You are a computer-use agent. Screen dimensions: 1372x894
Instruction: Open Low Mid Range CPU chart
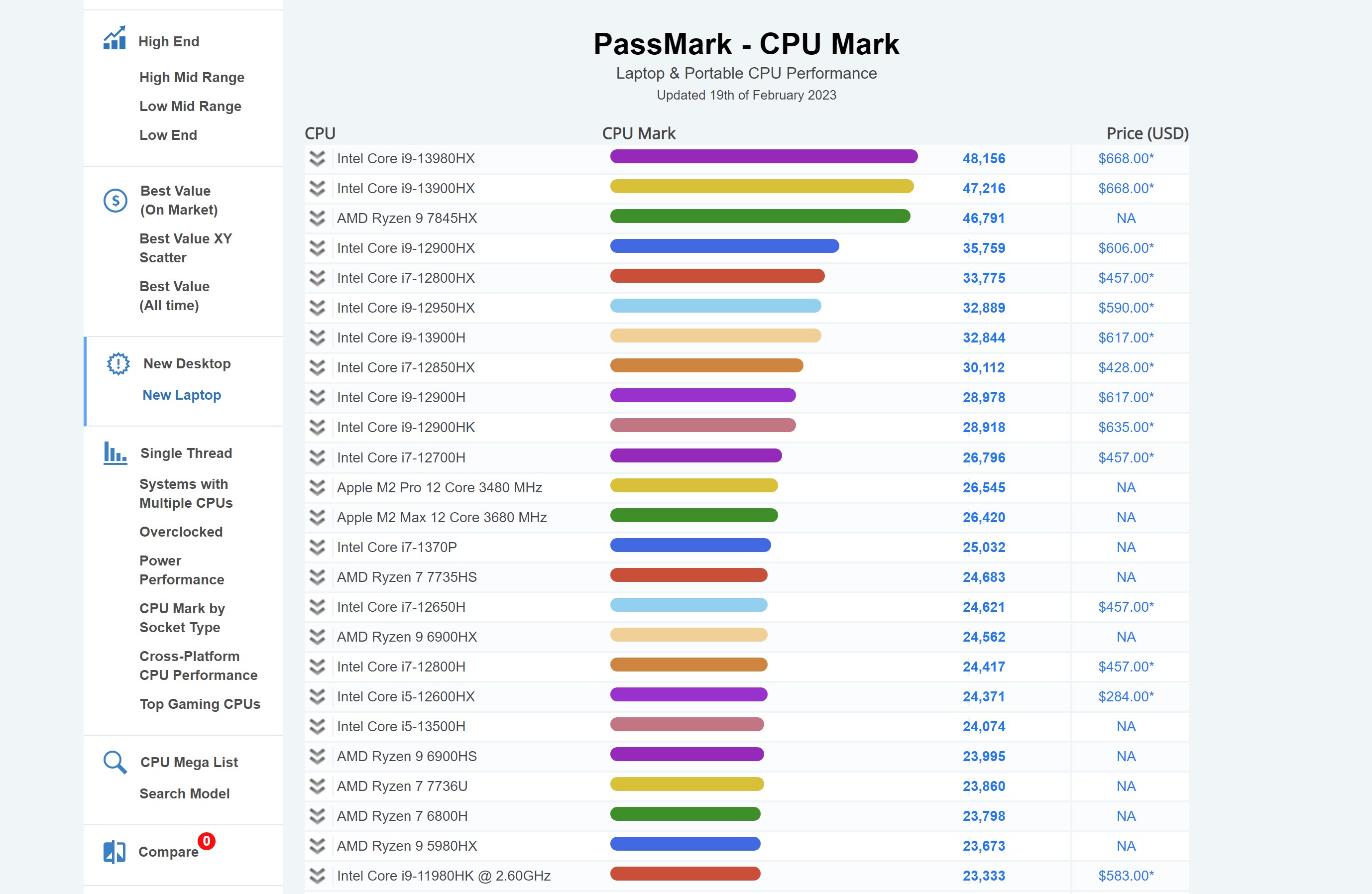(x=190, y=106)
